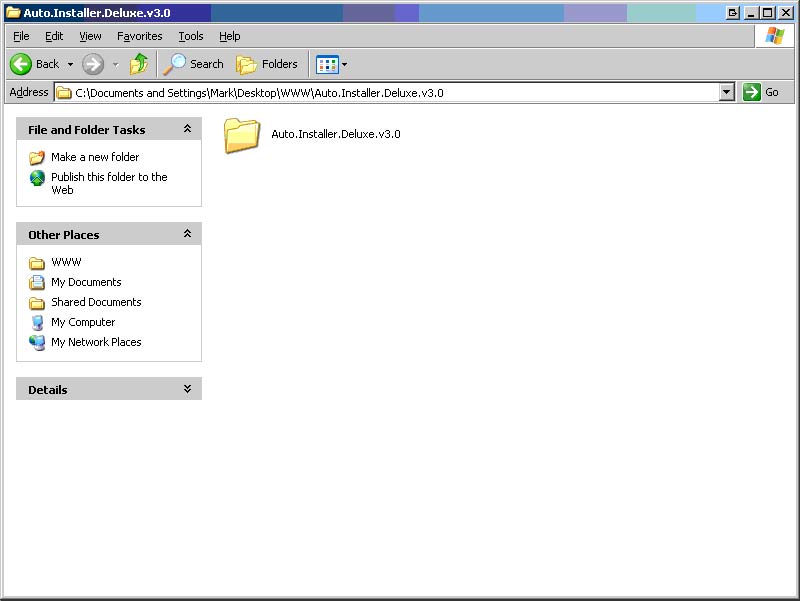Click the title bar folder icon
Image resolution: width=800 pixels, height=601 pixels.
13,13
